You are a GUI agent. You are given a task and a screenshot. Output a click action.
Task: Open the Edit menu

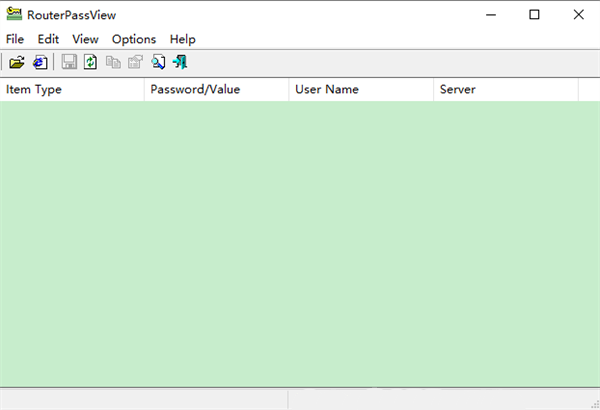pos(48,39)
